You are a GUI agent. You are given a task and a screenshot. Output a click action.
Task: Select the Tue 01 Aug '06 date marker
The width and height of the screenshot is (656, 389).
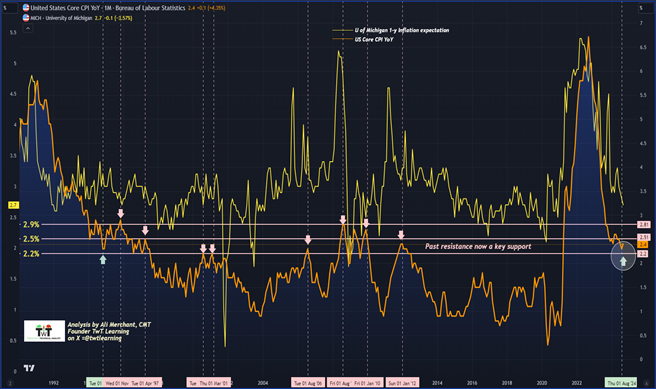(x=308, y=383)
